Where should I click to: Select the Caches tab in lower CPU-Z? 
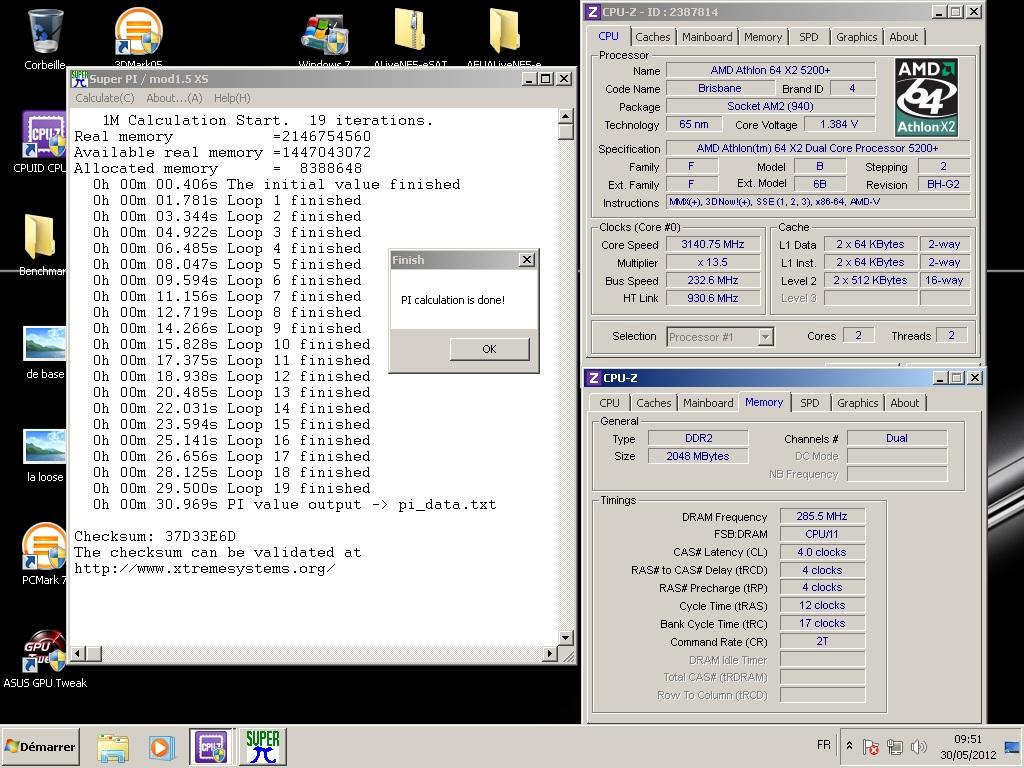pos(654,403)
